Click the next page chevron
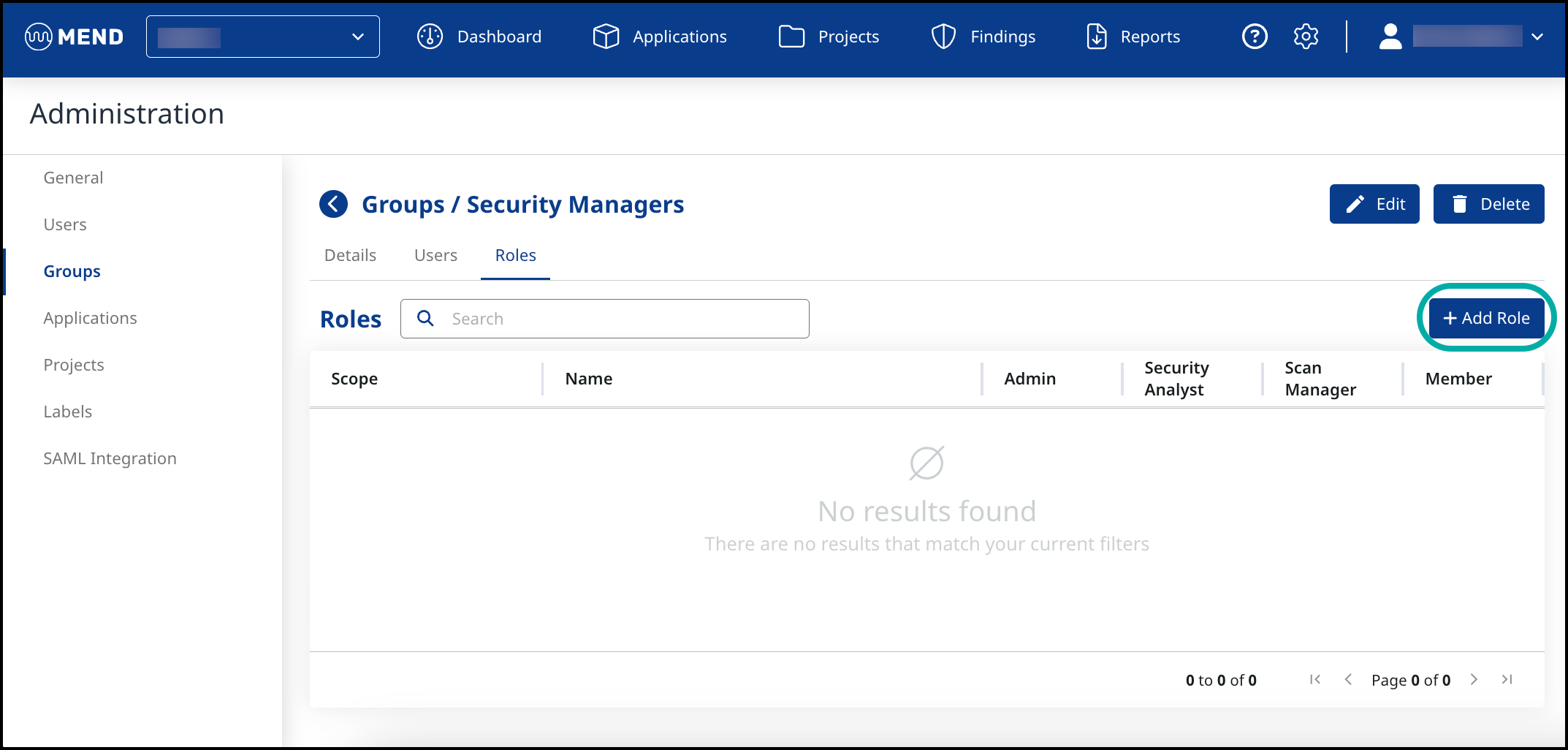Image resolution: width=1568 pixels, height=750 pixels. (x=1474, y=679)
